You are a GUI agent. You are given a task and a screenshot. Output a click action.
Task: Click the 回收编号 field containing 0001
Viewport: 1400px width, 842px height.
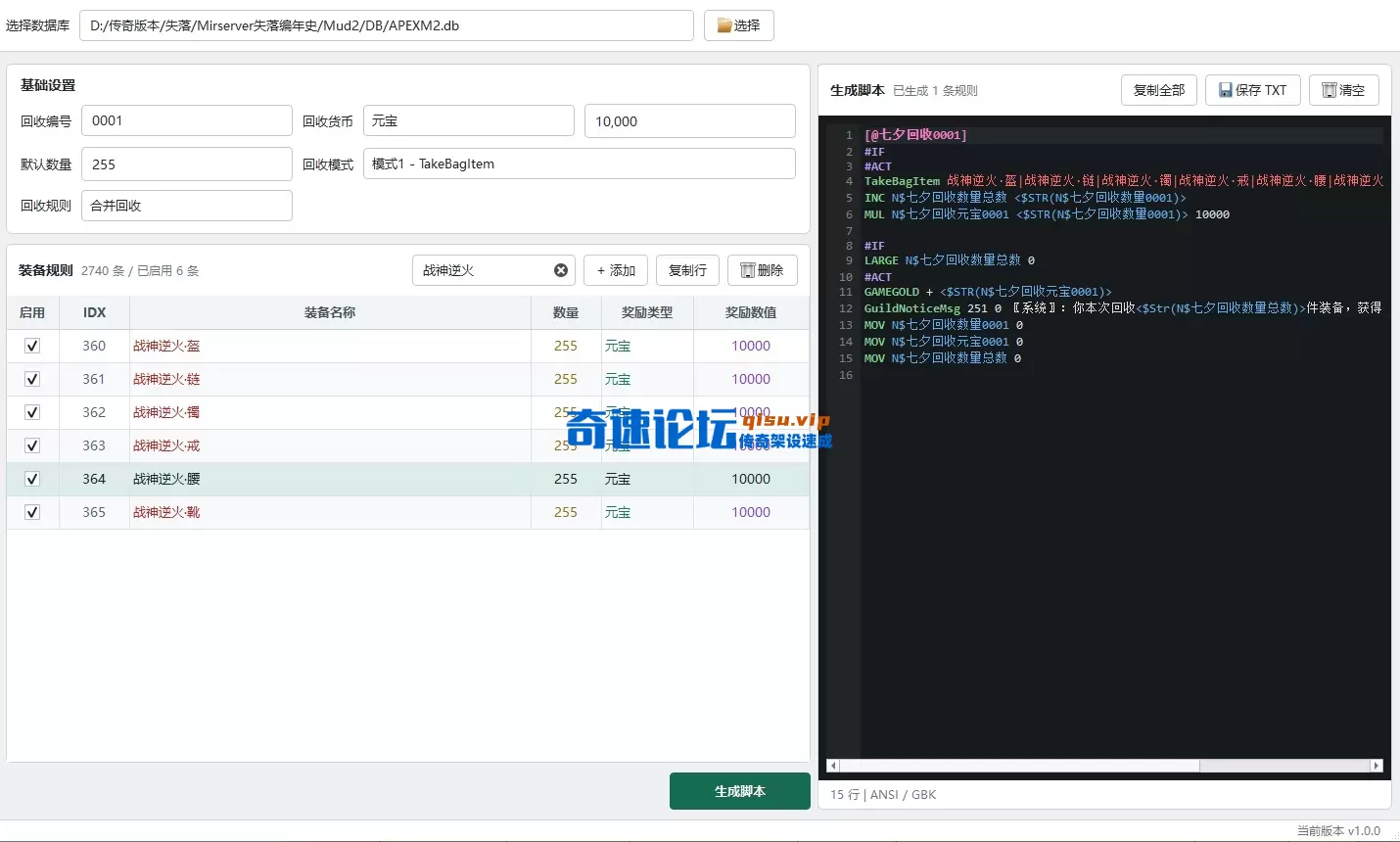(187, 120)
